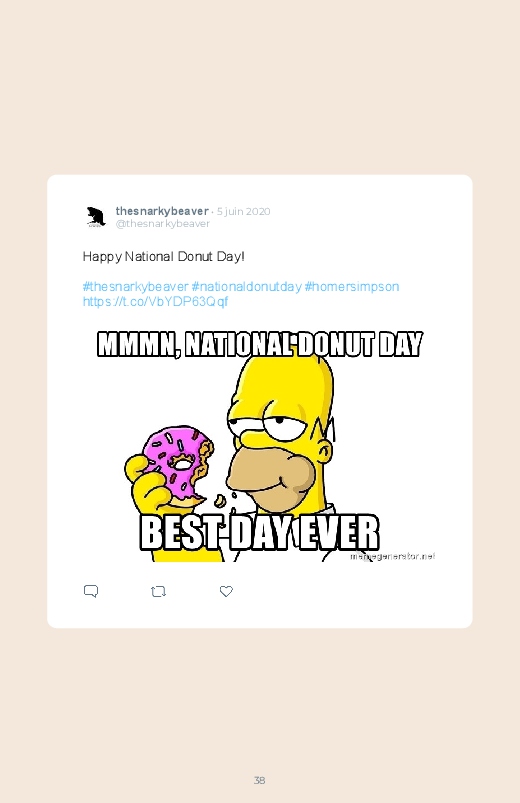
Task: Select the #homersimpson hashtag
Action: point(351,286)
